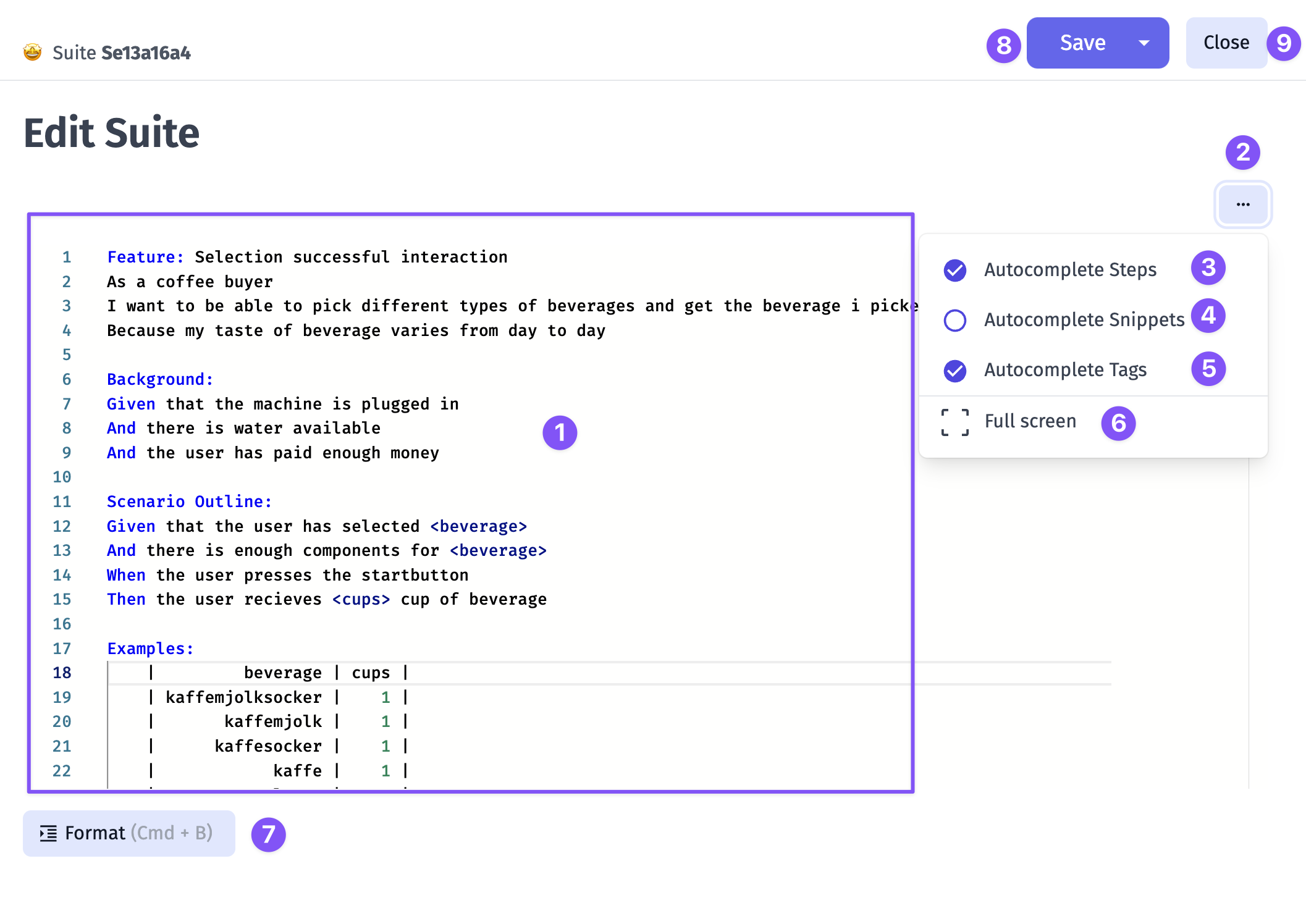Click the Save button
The width and height of the screenshot is (1306, 924).
point(1082,43)
